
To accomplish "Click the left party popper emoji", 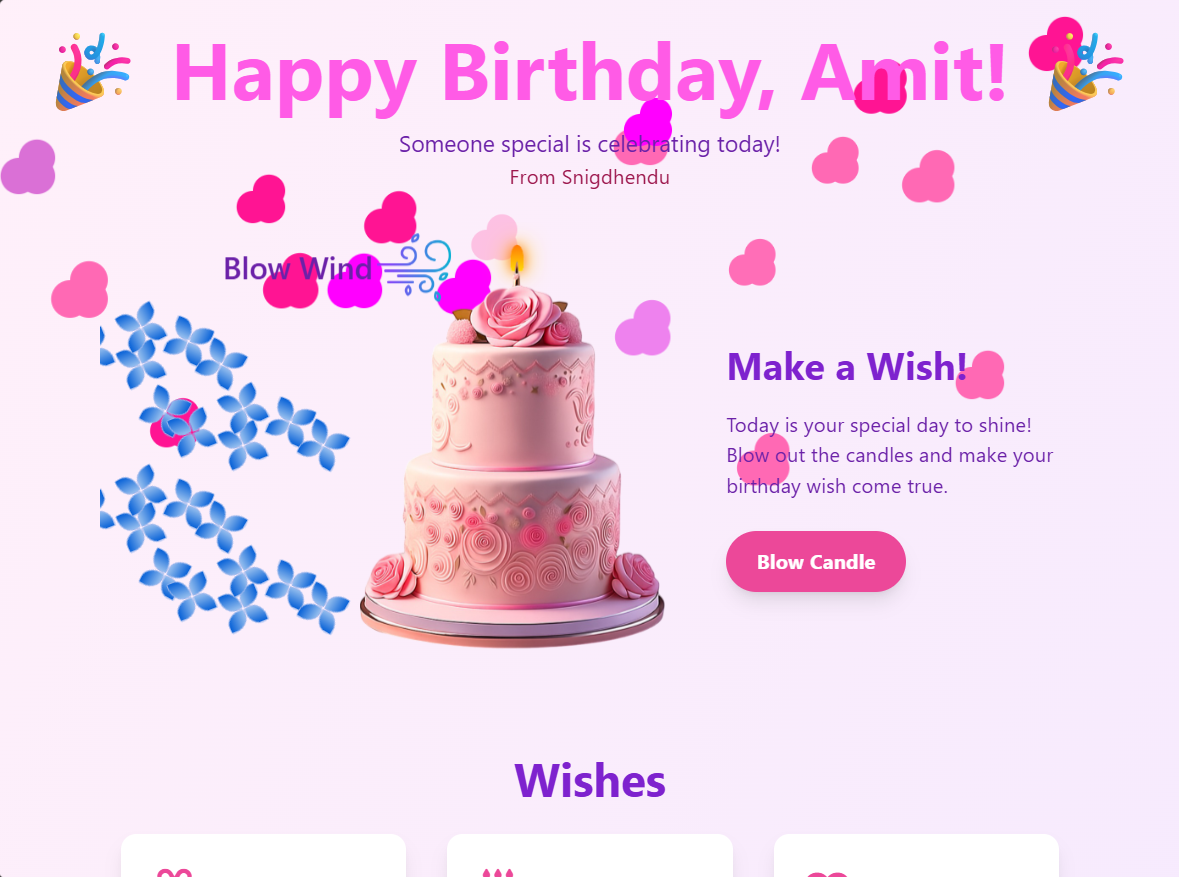I will (92, 71).
